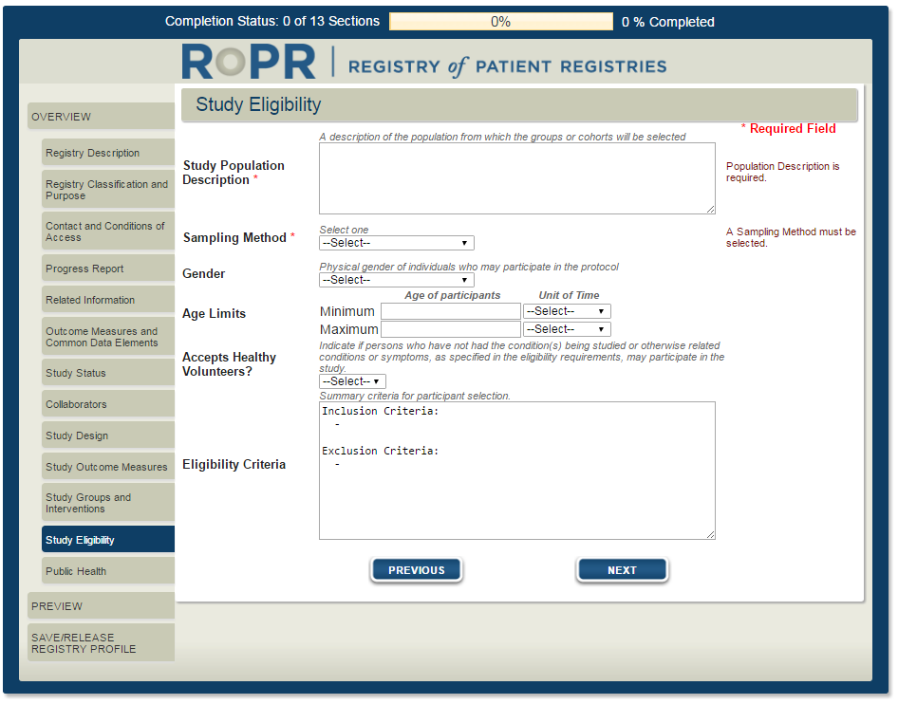898x704 pixels.
Task: Go to Study Outcome Measures
Action: [108, 467]
